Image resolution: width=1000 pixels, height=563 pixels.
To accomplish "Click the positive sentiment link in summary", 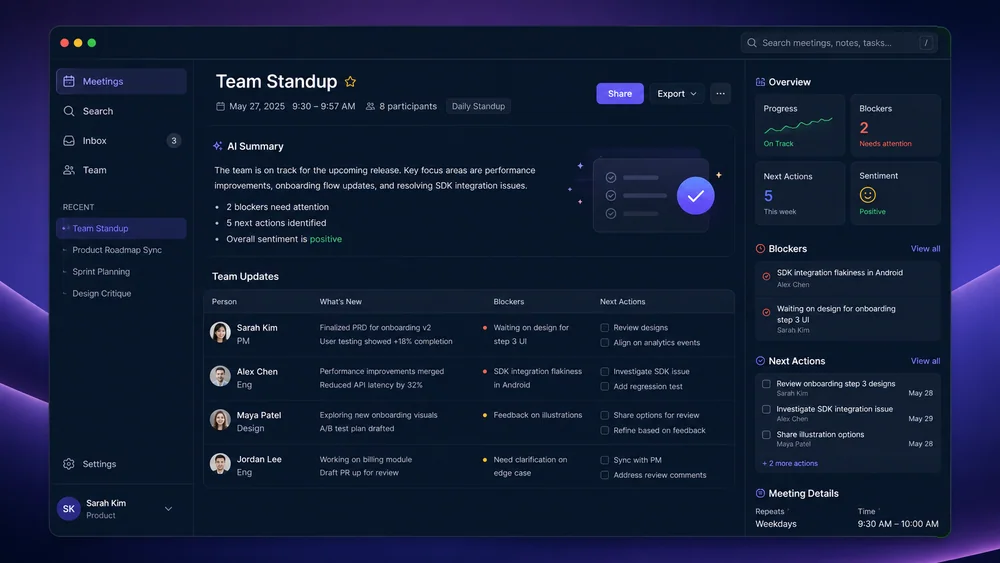I will [x=326, y=239].
